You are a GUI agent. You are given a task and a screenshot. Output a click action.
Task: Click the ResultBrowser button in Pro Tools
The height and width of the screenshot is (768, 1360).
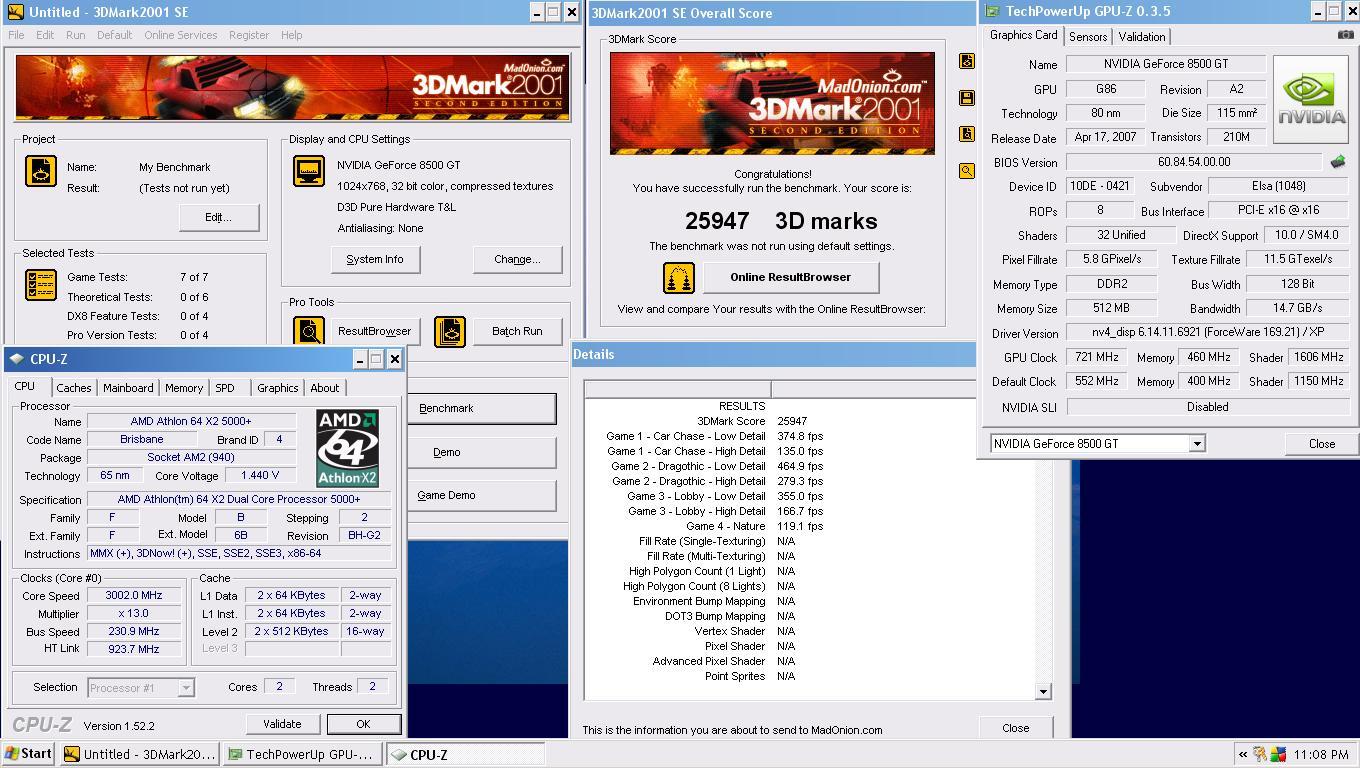click(x=374, y=331)
